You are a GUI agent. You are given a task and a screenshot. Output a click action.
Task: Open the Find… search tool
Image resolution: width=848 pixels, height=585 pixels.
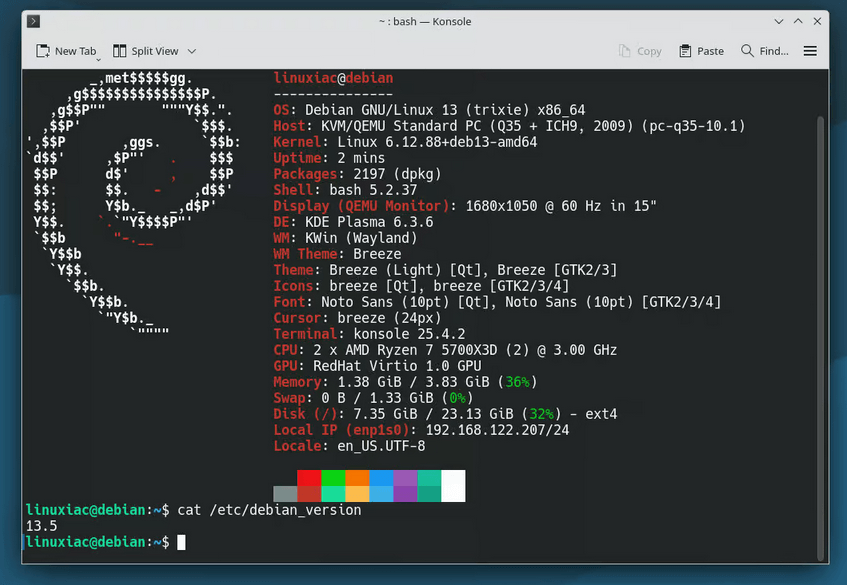click(x=764, y=51)
